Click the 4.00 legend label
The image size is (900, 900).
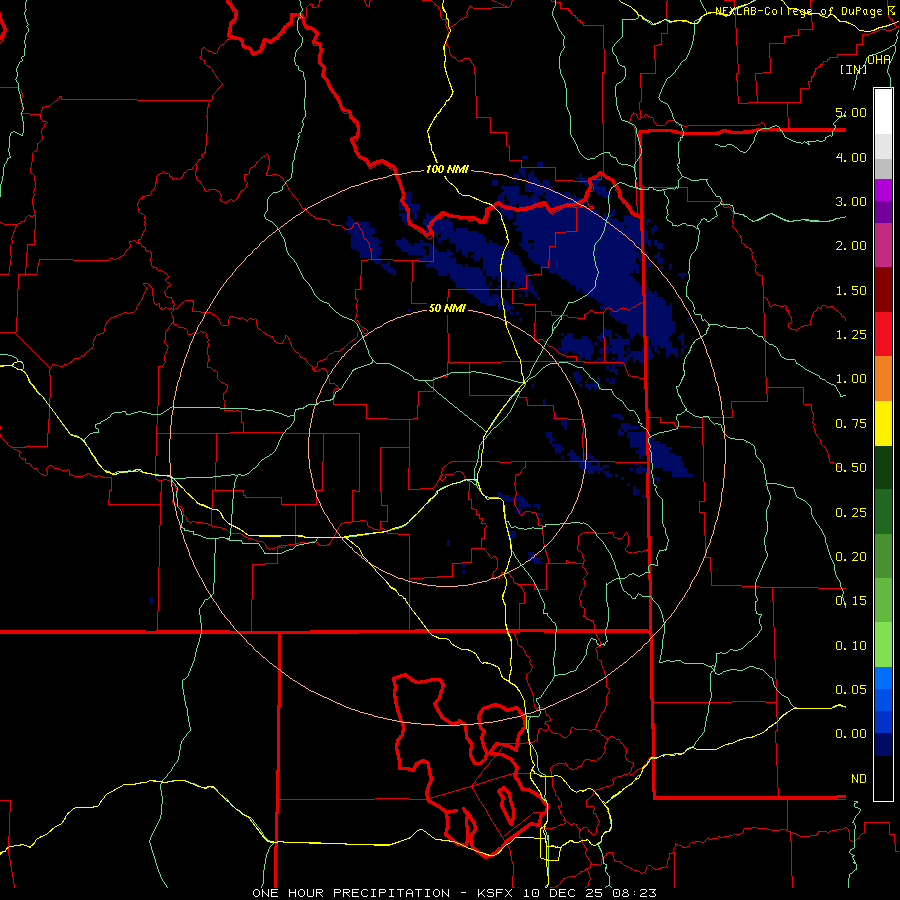pyautogui.click(x=851, y=157)
